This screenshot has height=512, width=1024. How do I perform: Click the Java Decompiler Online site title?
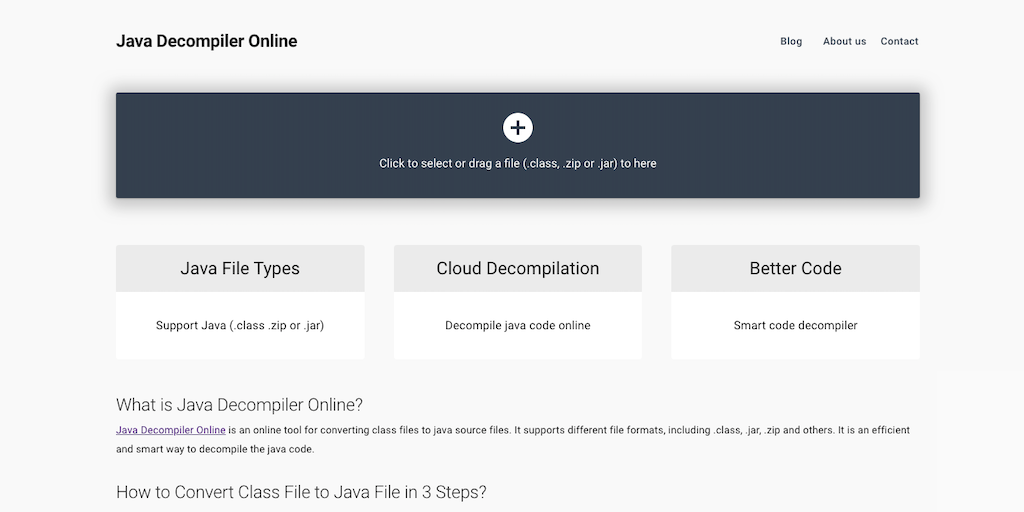206,41
